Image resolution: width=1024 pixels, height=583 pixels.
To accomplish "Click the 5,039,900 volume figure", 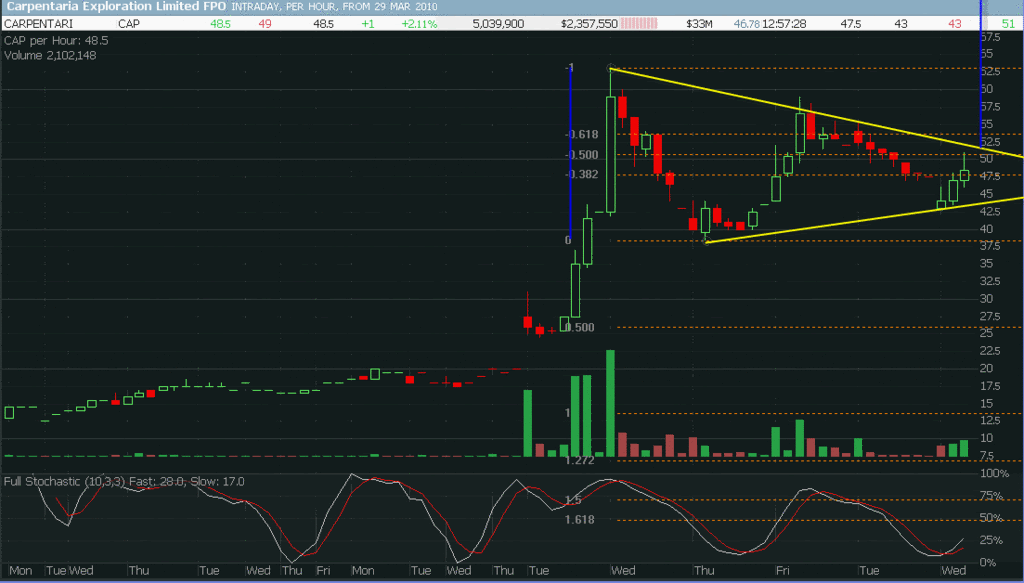I will [498, 24].
